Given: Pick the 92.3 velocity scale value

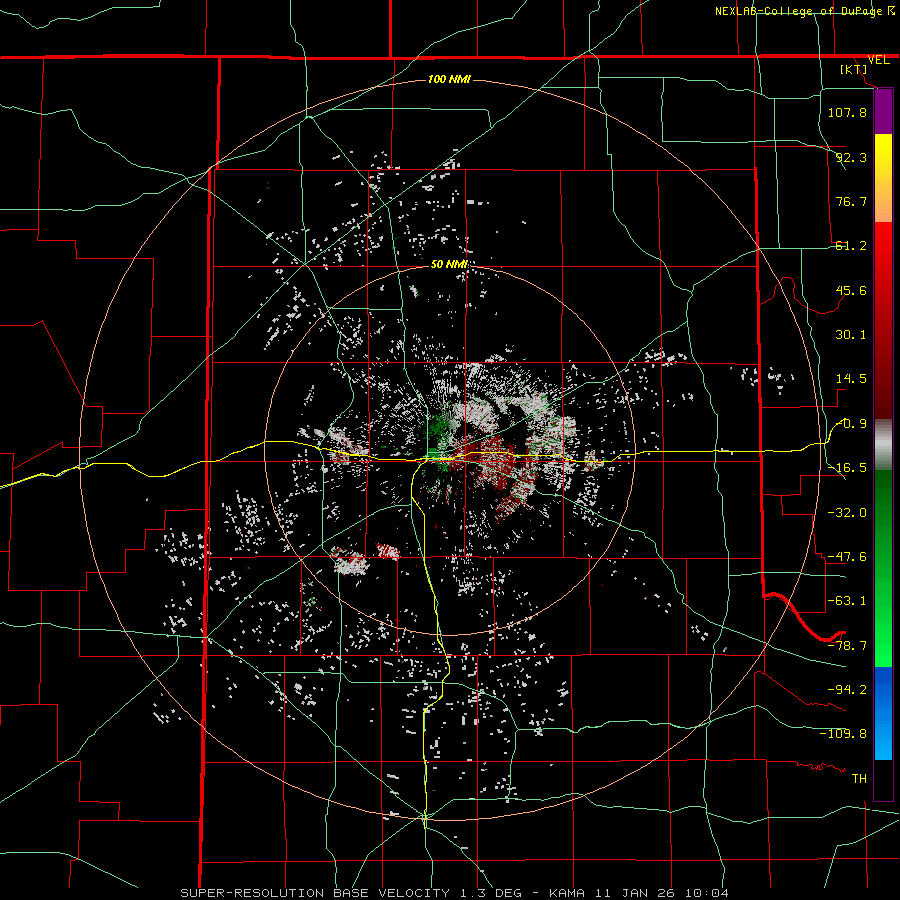Looking at the screenshot, I should click(851, 157).
